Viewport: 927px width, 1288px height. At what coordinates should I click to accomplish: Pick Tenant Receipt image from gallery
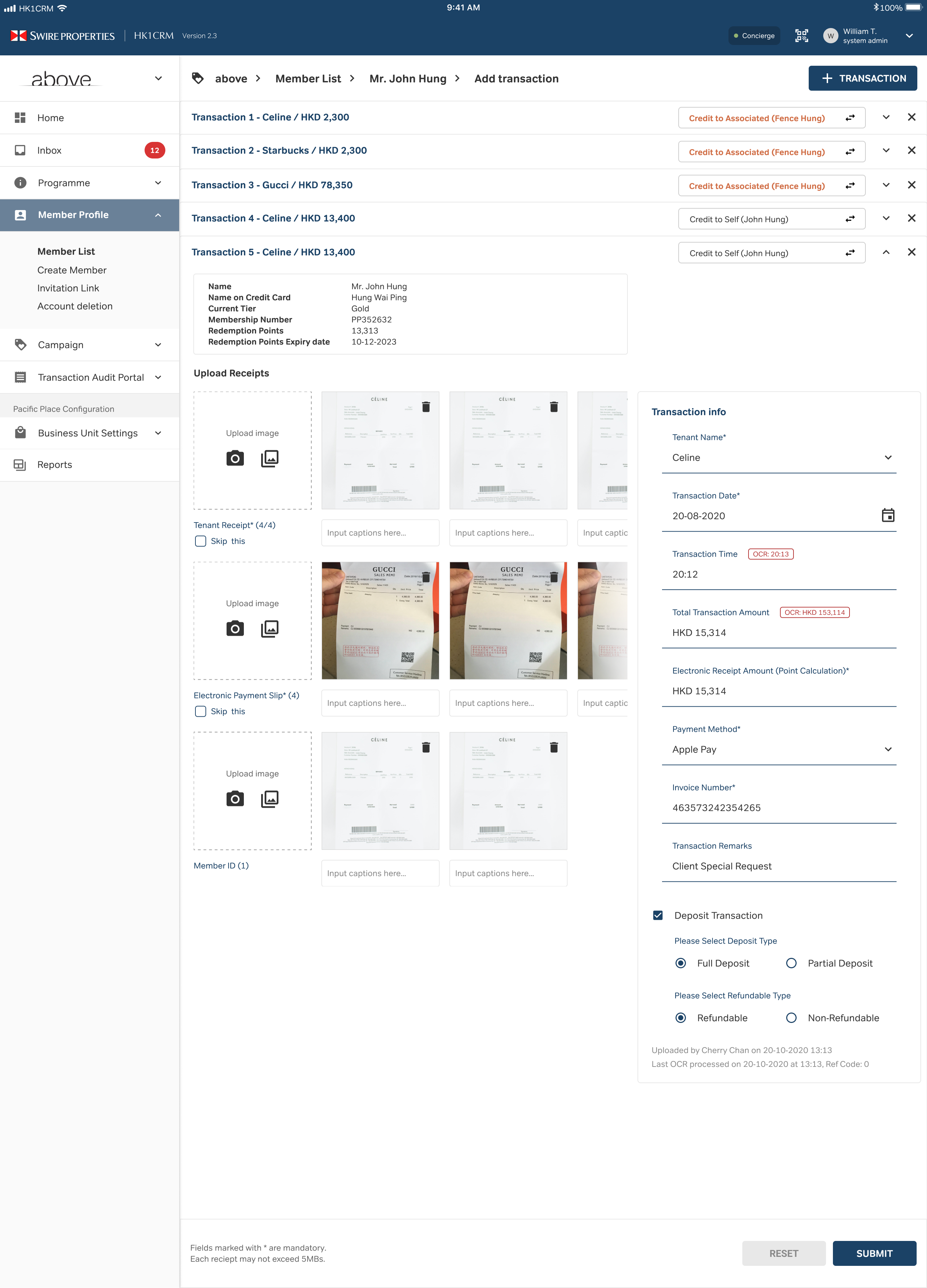[x=270, y=458]
